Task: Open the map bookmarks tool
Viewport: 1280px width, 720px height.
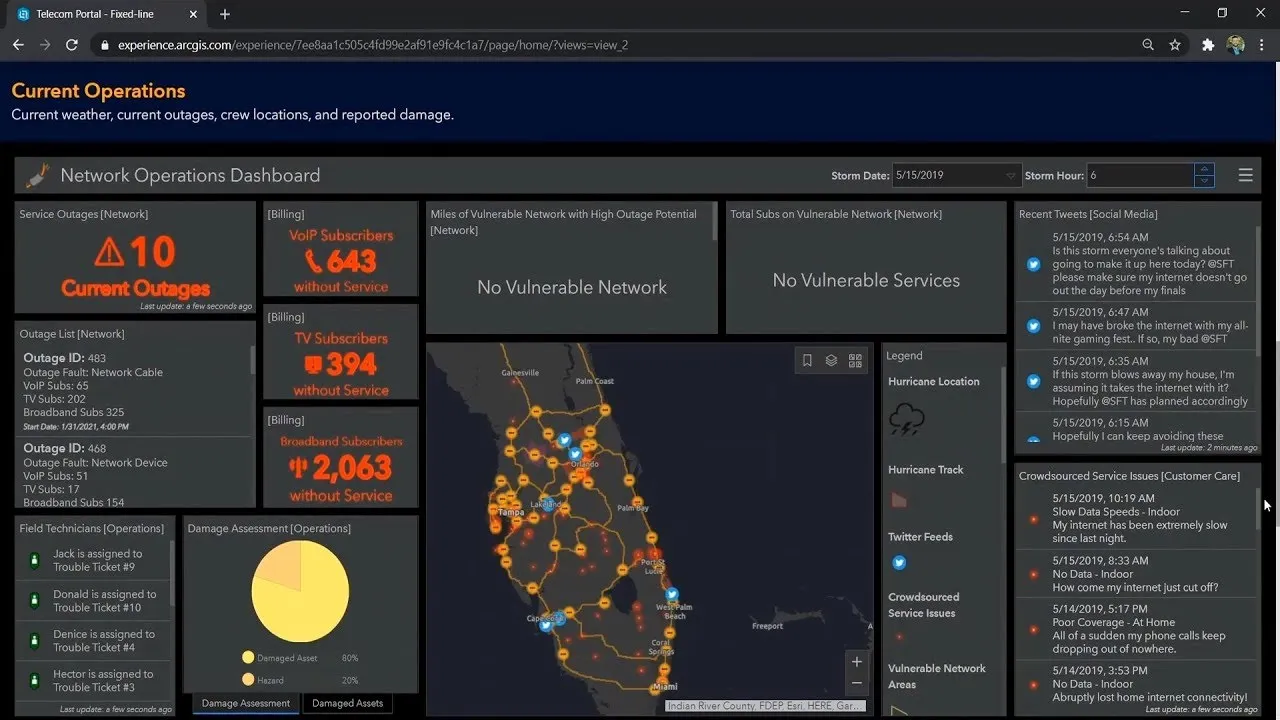Action: tap(807, 361)
